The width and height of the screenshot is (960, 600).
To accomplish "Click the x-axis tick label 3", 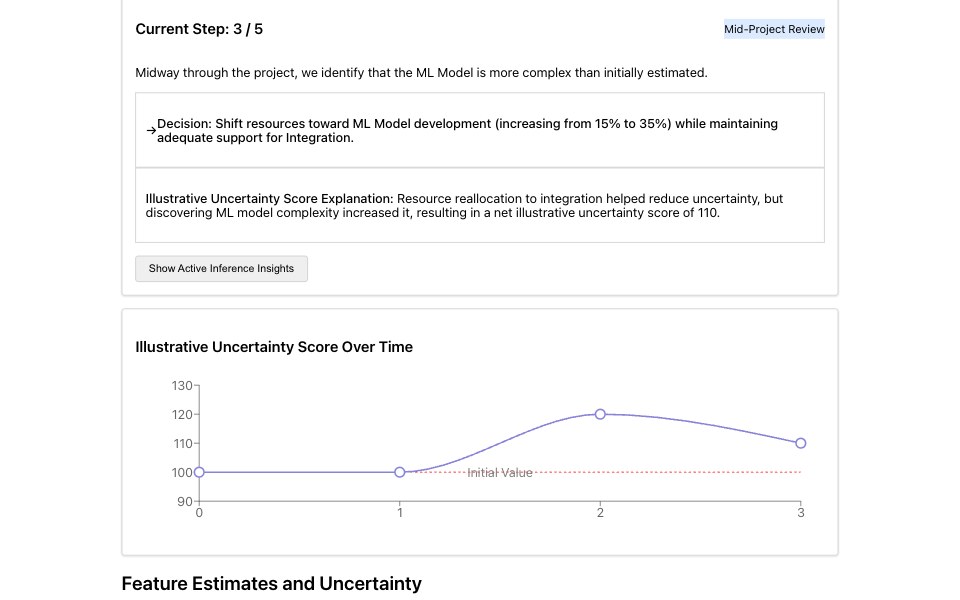I will (801, 512).
